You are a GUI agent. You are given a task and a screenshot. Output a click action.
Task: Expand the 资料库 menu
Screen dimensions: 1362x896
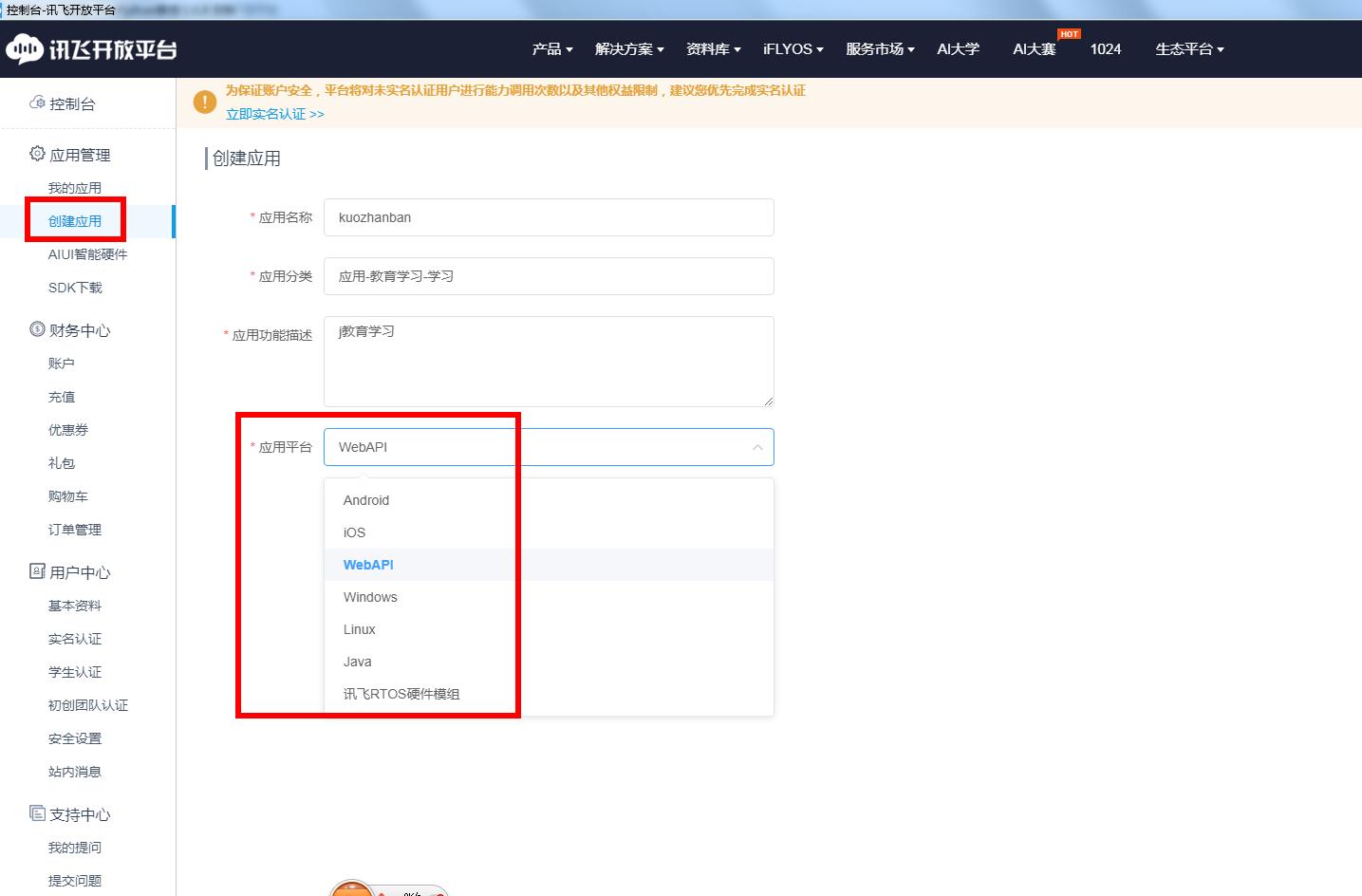click(x=713, y=49)
